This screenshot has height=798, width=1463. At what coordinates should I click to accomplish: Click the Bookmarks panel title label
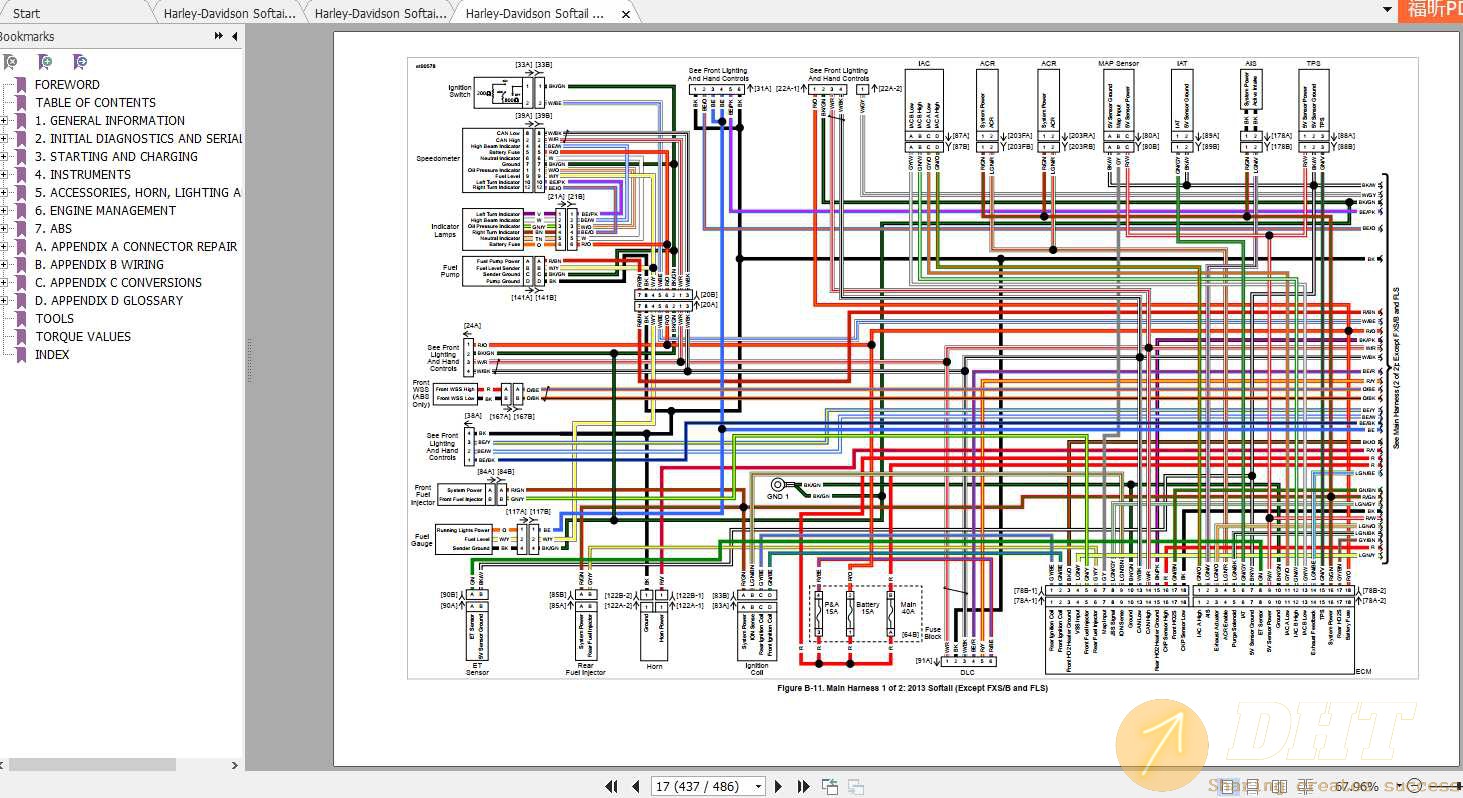point(26,36)
